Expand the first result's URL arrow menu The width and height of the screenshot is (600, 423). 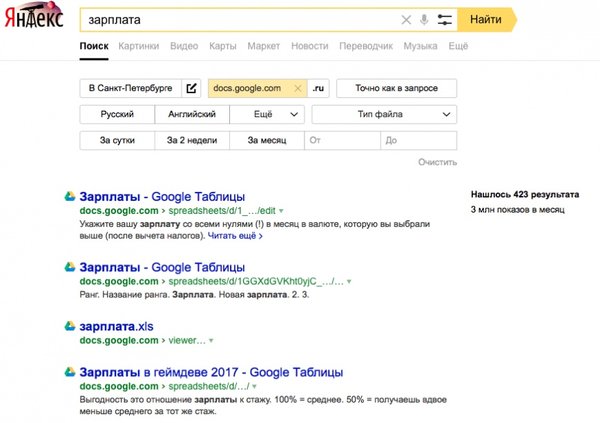tap(282, 212)
